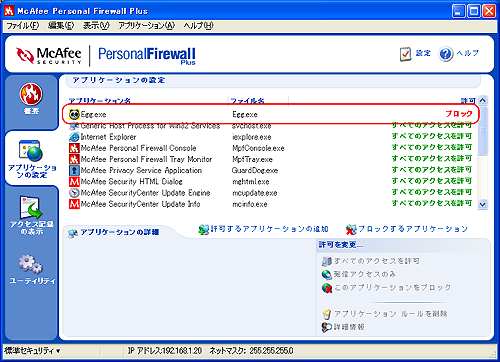Click アプリケーション ルールを削除 text

(x=390, y=314)
